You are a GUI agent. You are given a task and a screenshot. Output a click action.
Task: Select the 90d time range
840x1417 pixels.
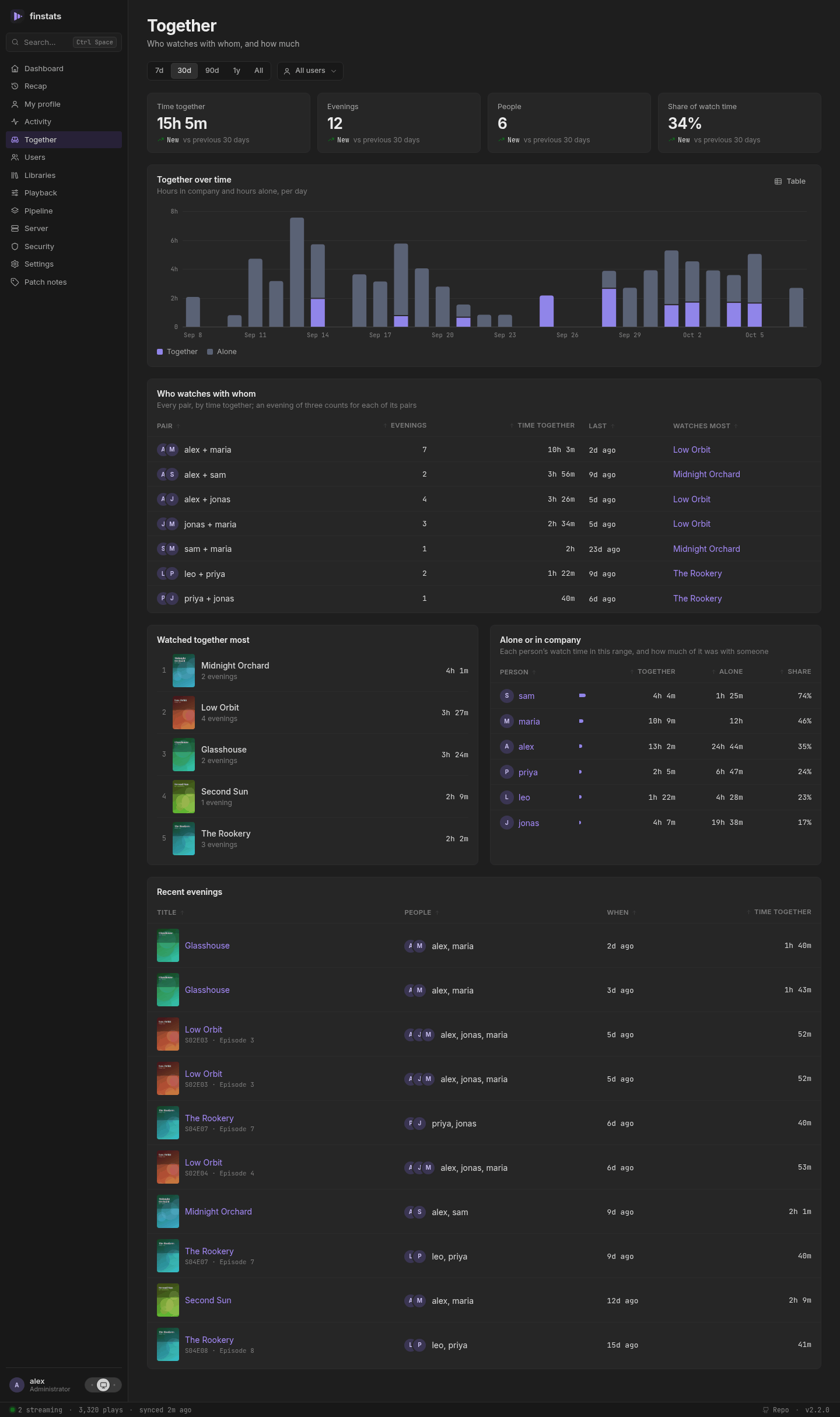[212, 71]
